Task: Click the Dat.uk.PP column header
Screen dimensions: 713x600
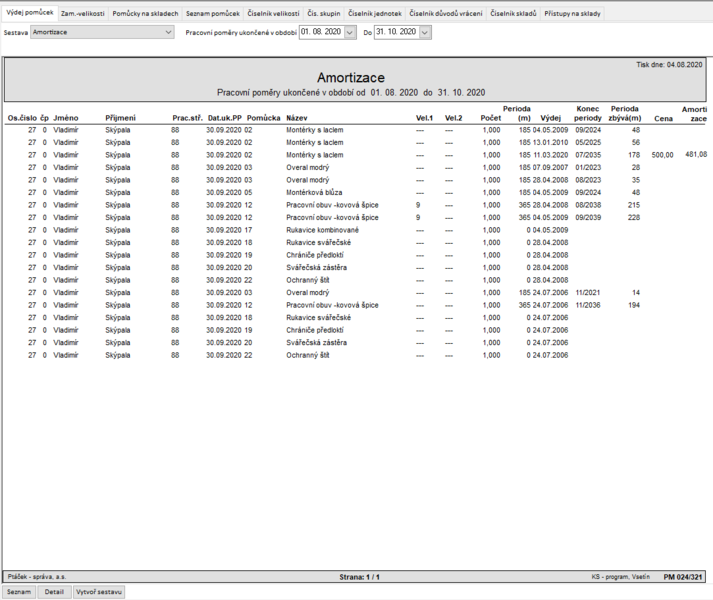Action: pyautogui.click(x=225, y=118)
